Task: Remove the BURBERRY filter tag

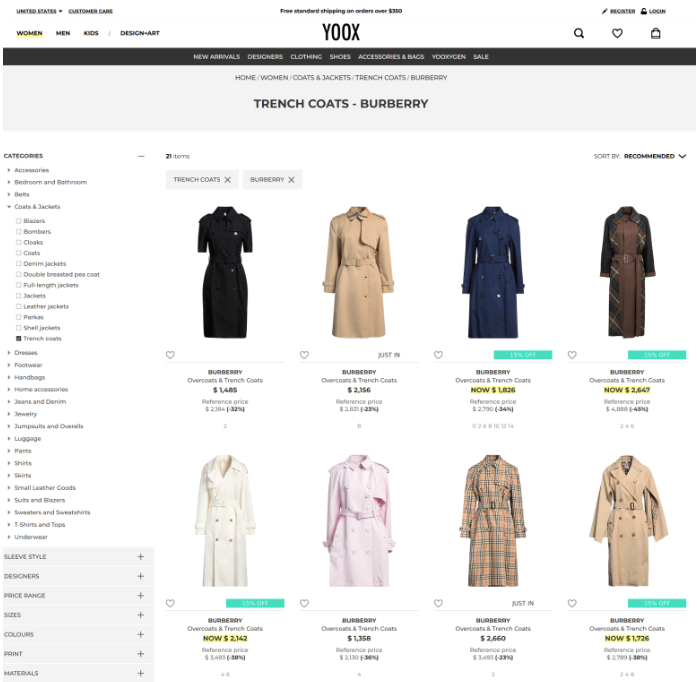Action: click(291, 180)
